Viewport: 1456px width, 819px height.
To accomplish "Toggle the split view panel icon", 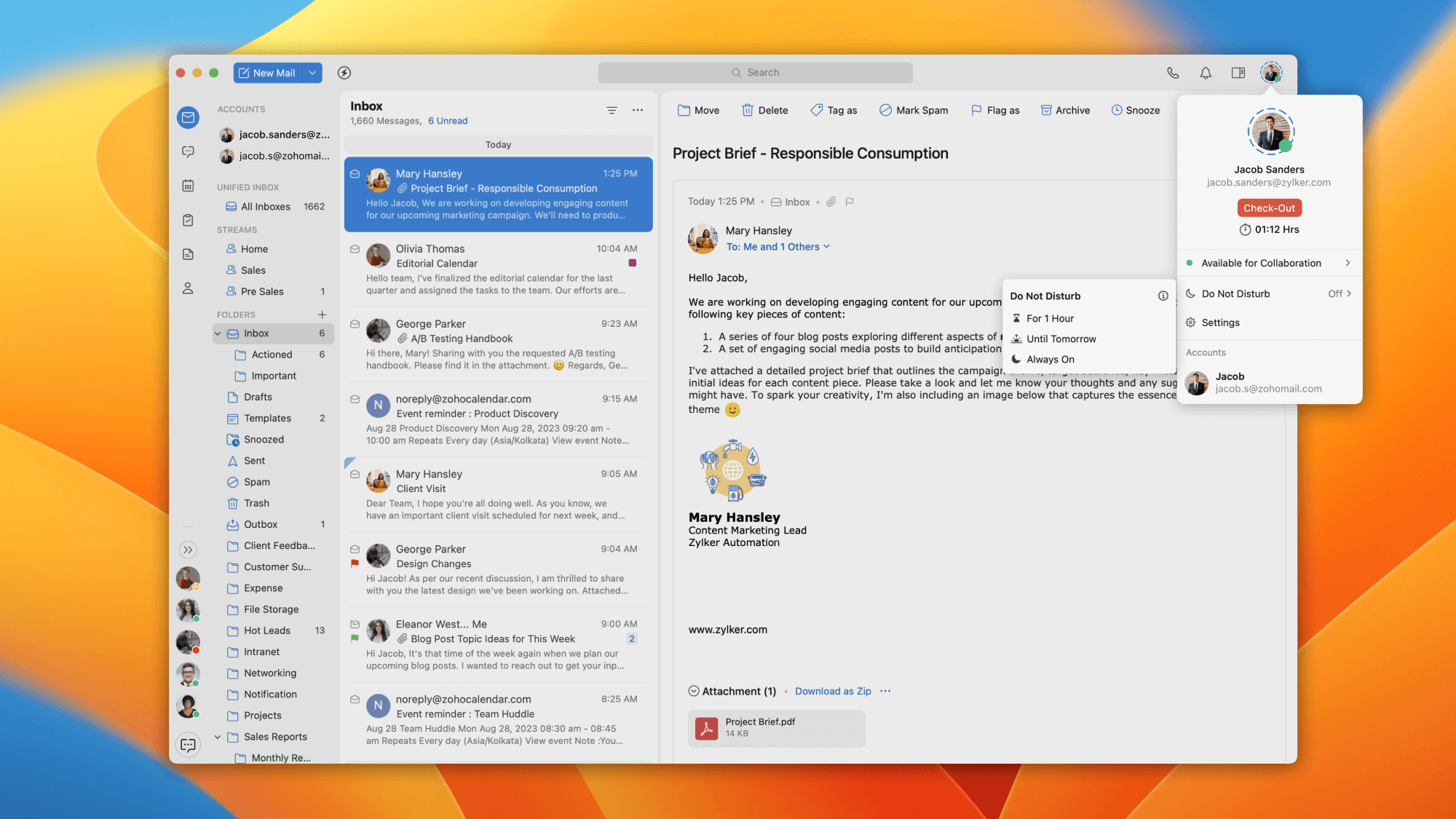I will pyautogui.click(x=1238, y=73).
